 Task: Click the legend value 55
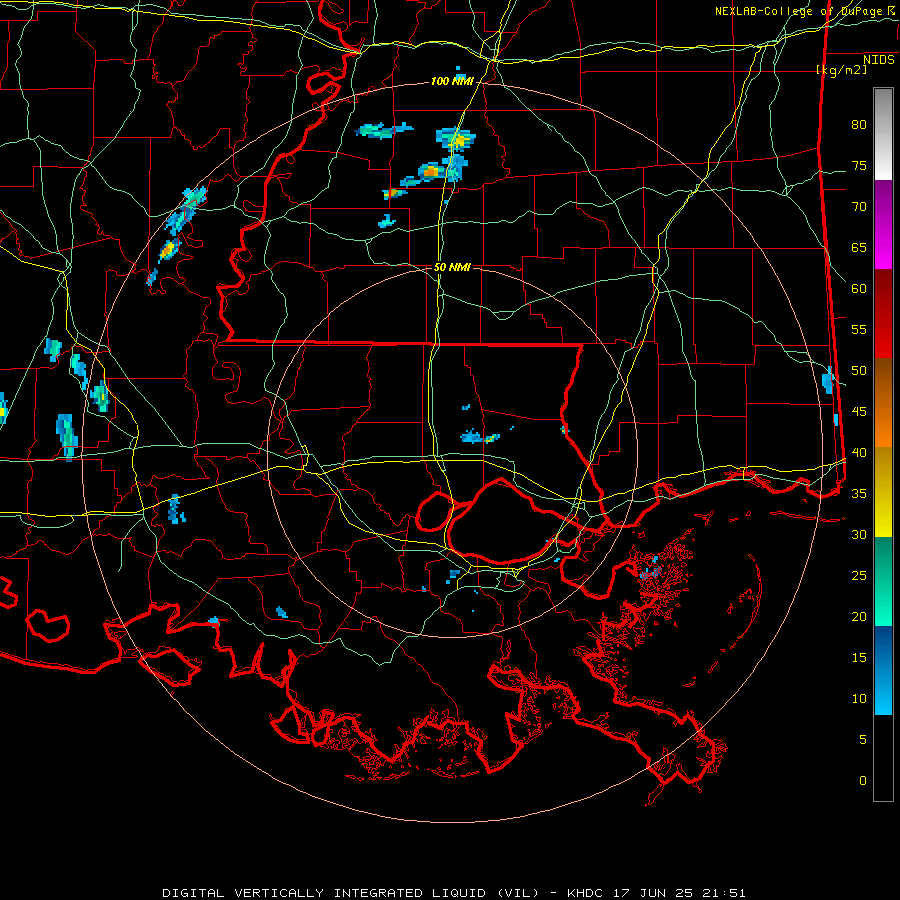pos(859,330)
